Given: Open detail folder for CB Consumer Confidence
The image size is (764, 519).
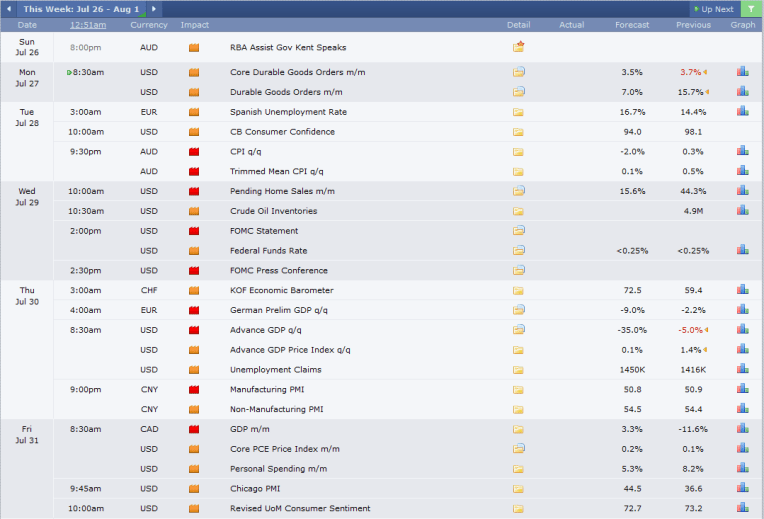Looking at the screenshot, I should (x=518, y=132).
